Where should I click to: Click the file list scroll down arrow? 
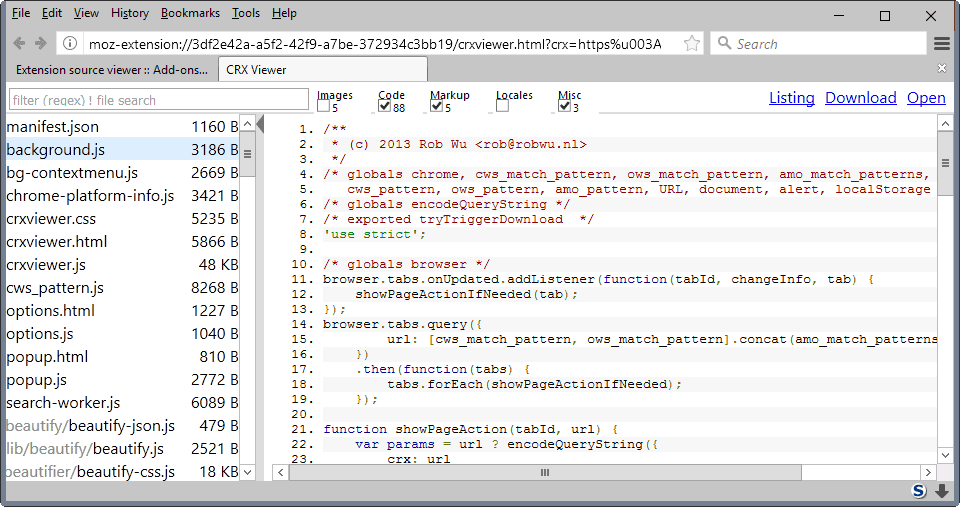tap(247, 472)
